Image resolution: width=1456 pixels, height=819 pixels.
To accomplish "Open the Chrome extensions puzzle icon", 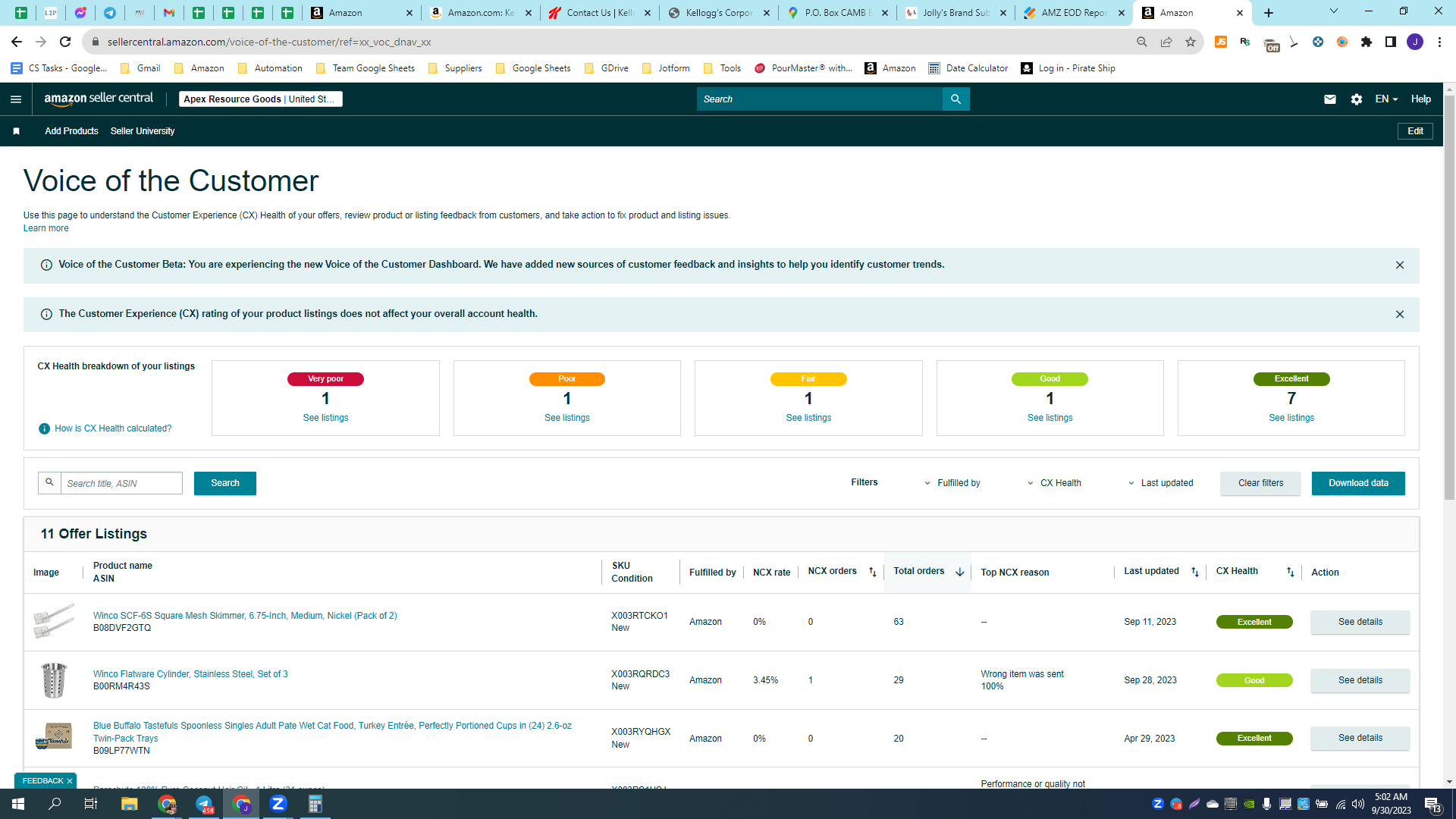I will [x=1367, y=42].
